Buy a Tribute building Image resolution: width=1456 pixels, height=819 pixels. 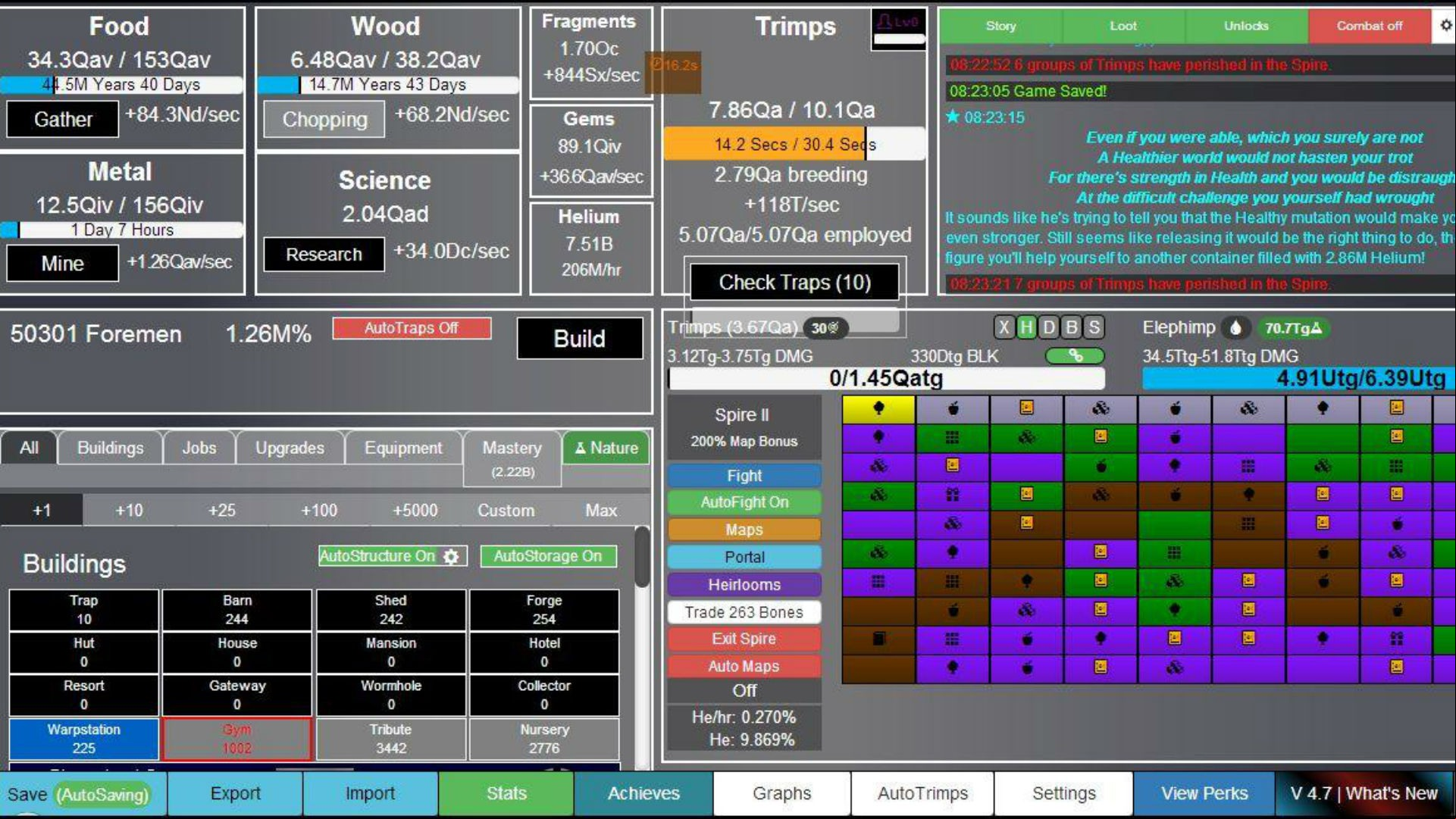(x=391, y=739)
